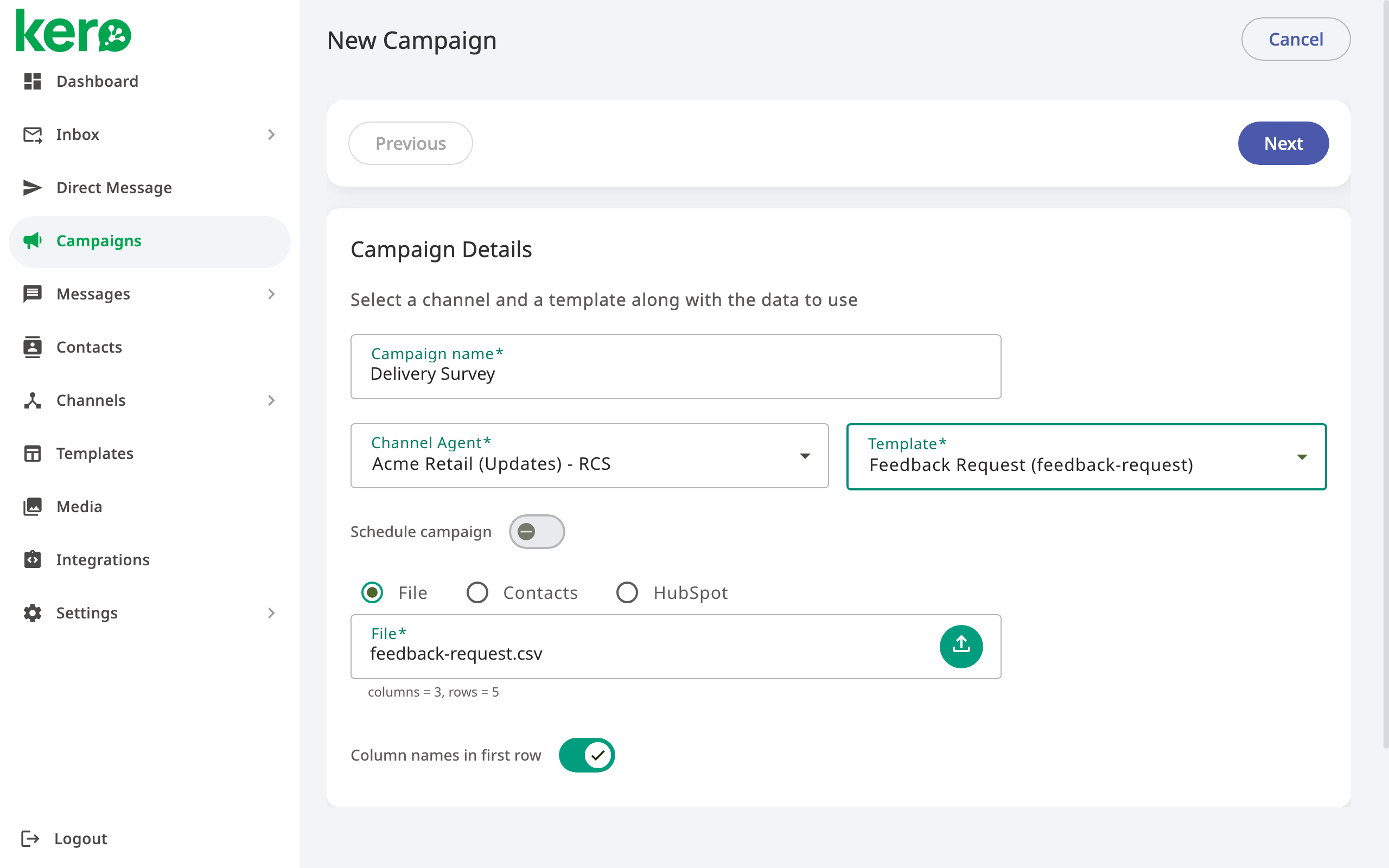Select the HubSpot radio option
The height and width of the screenshot is (868, 1389).
tap(627, 592)
